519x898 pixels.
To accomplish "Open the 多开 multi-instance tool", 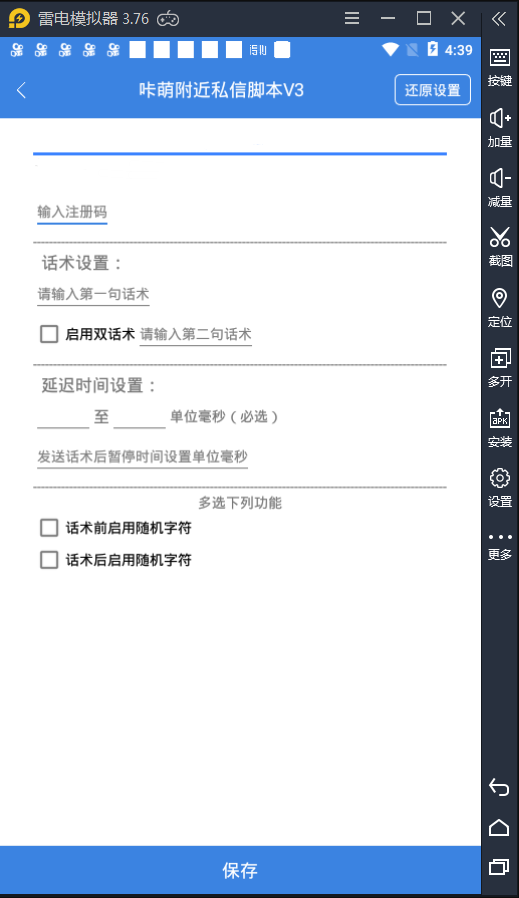I will (x=500, y=368).
